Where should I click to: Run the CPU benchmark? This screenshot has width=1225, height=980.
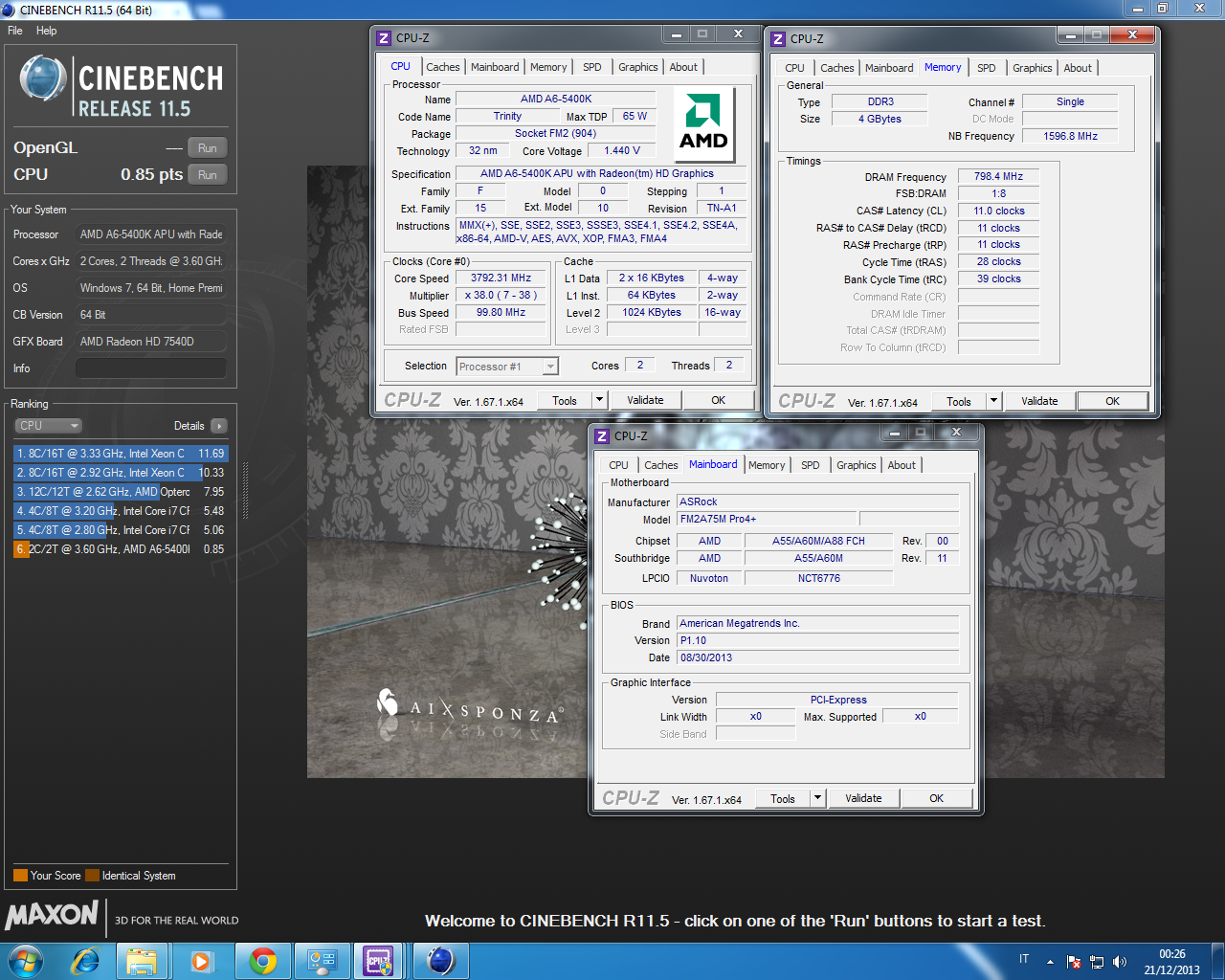[208, 175]
